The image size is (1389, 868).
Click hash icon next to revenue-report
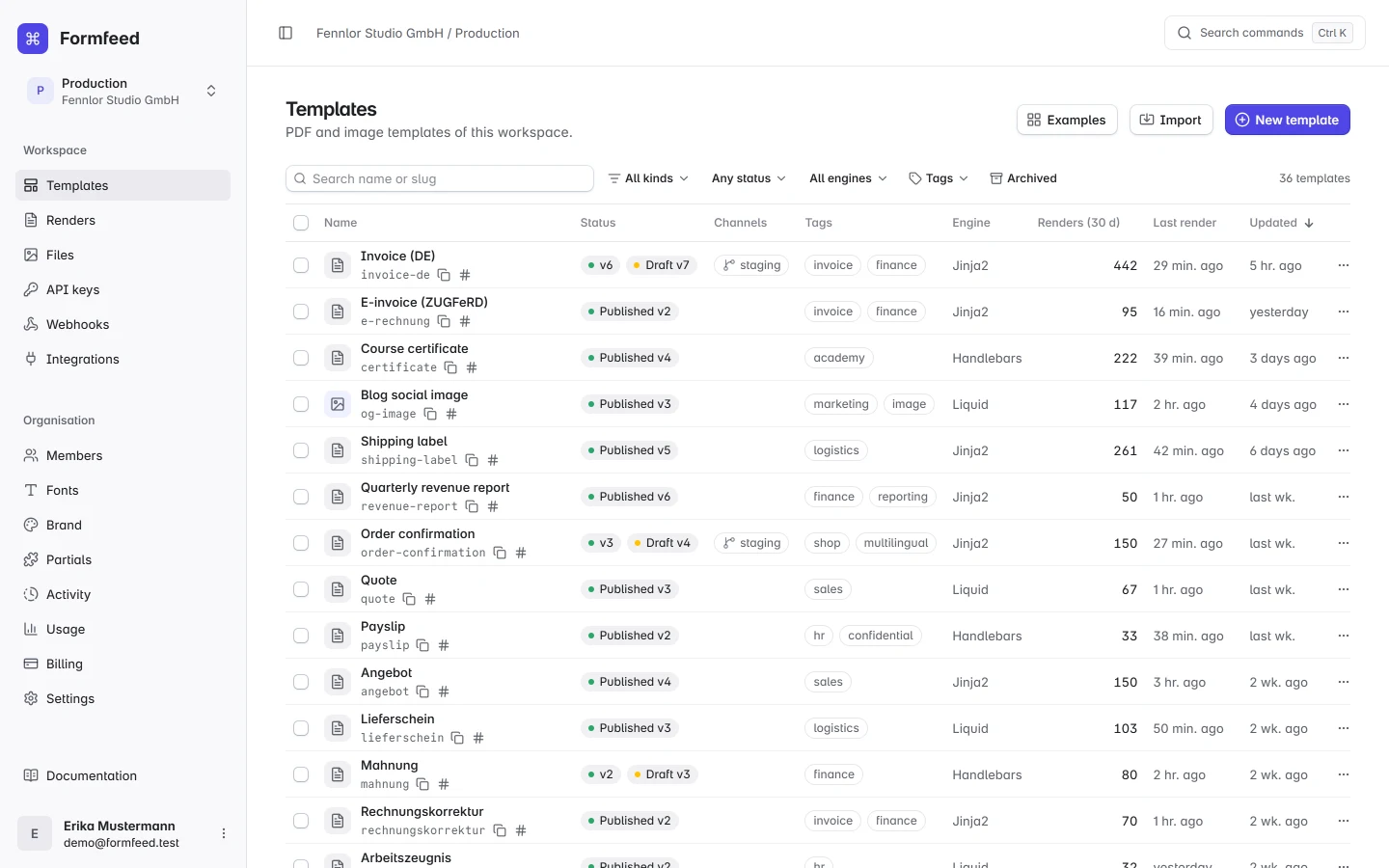pyautogui.click(x=493, y=506)
